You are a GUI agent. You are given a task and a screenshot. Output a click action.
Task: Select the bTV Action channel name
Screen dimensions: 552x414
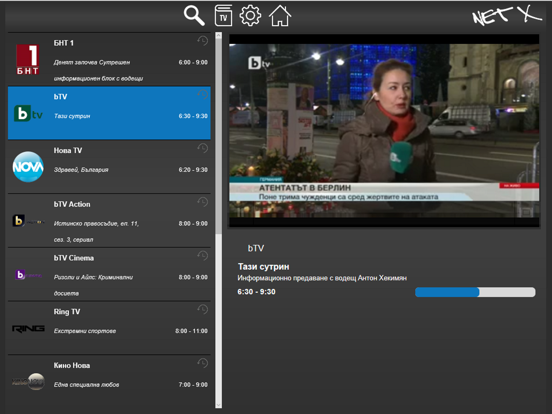point(72,204)
